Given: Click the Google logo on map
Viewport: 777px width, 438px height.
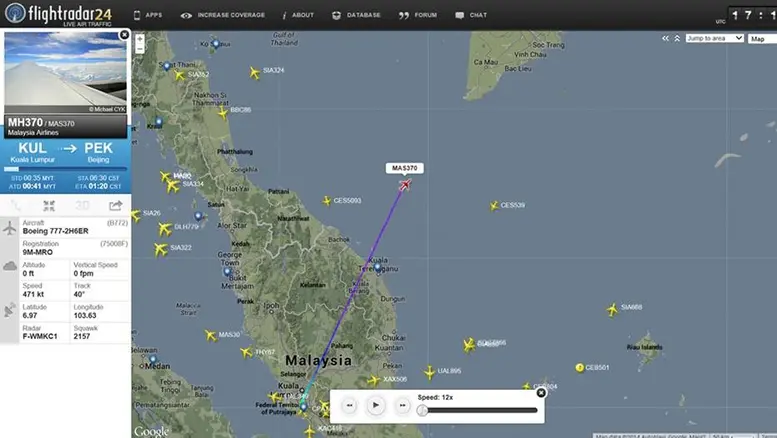Looking at the screenshot, I should click(151, 432).
